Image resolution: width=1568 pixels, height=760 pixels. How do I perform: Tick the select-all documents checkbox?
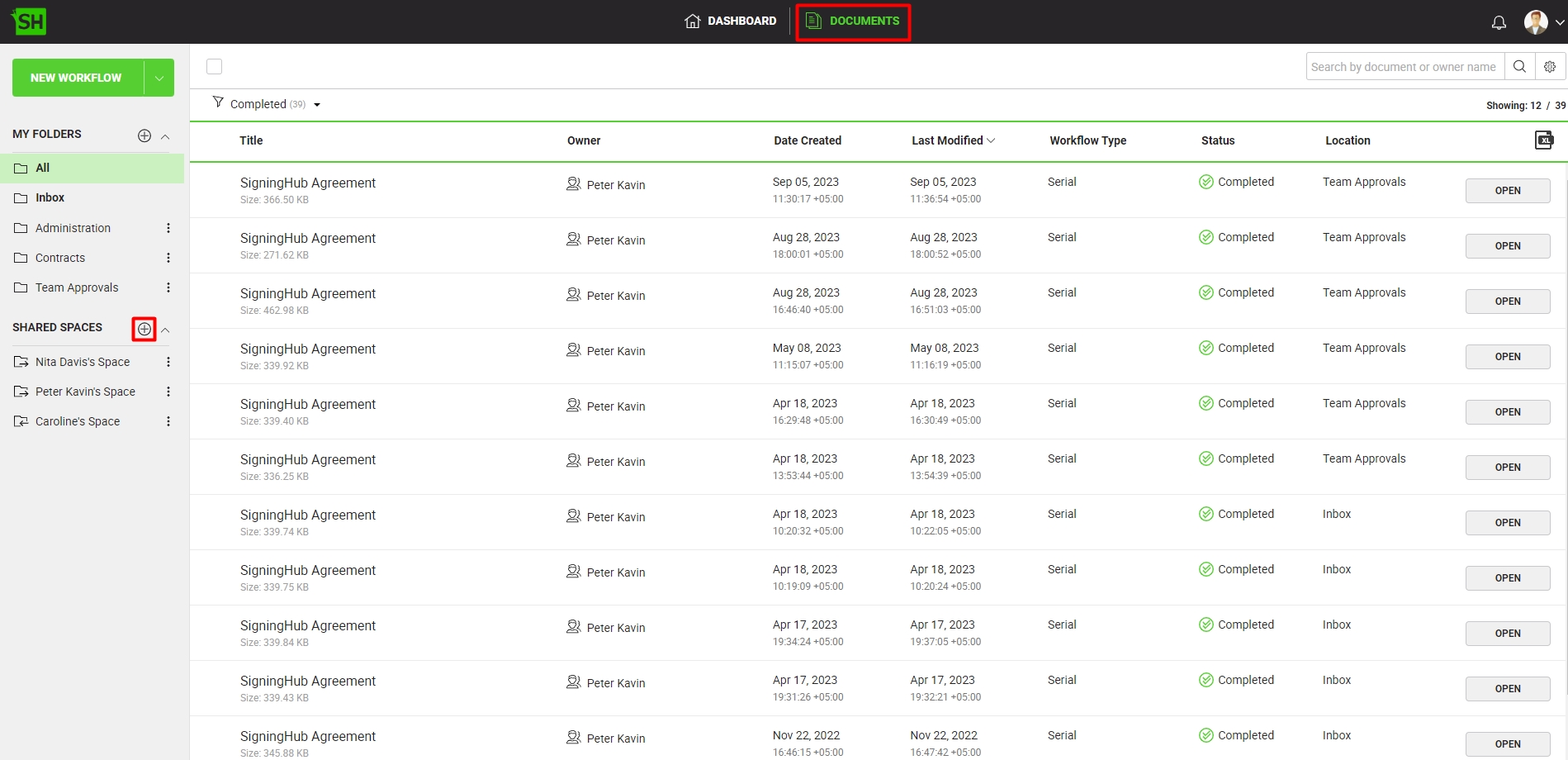pos(215,67)
